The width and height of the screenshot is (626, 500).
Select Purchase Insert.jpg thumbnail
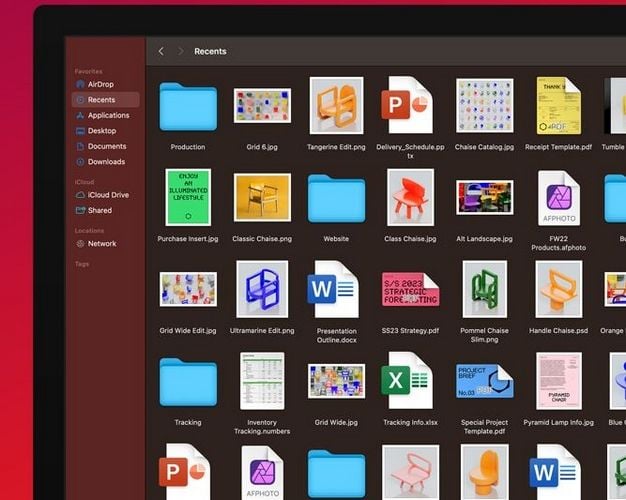(188, 197)
